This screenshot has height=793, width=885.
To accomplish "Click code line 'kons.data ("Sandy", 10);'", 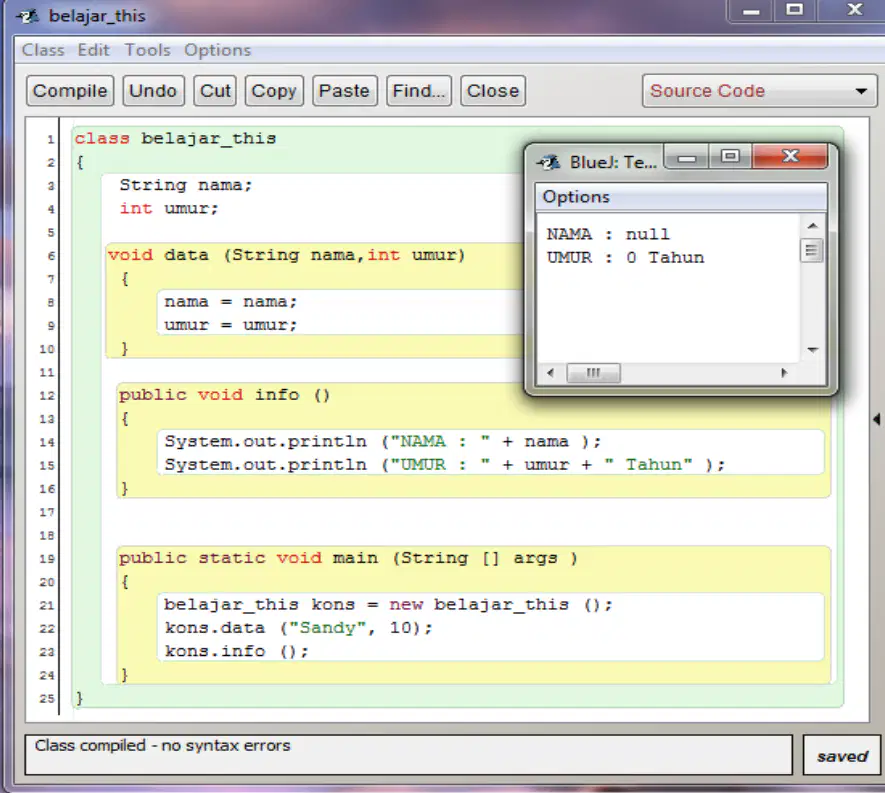I will click(x=298, y=628).
